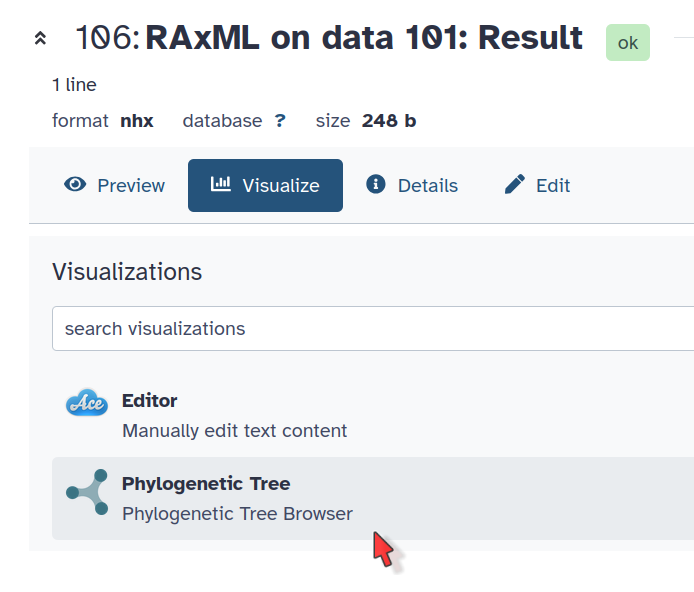Viewport: 694px width, 592px height.
Task: Click the Ace Editor cloud icon
Action: click(x=87, y=403)
